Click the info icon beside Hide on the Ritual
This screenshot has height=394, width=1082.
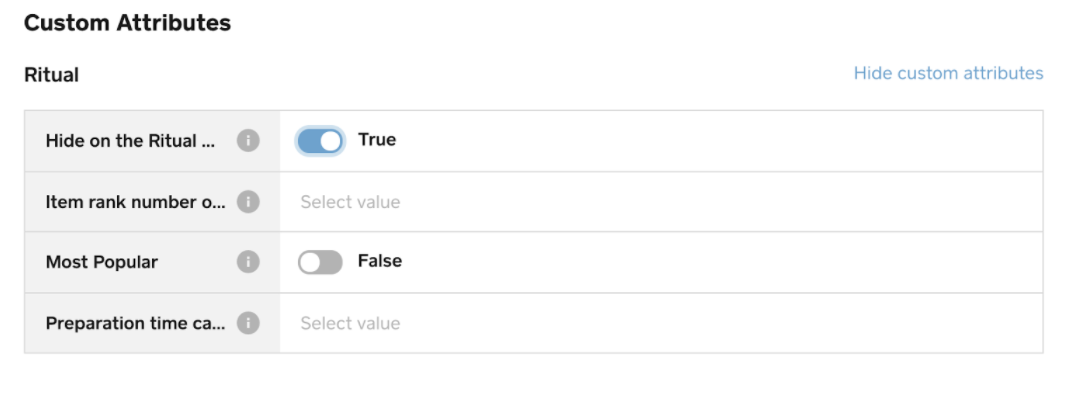248,141
